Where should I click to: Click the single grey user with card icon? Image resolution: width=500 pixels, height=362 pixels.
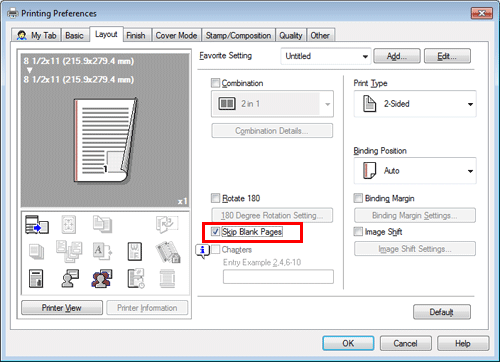[70, 278]
